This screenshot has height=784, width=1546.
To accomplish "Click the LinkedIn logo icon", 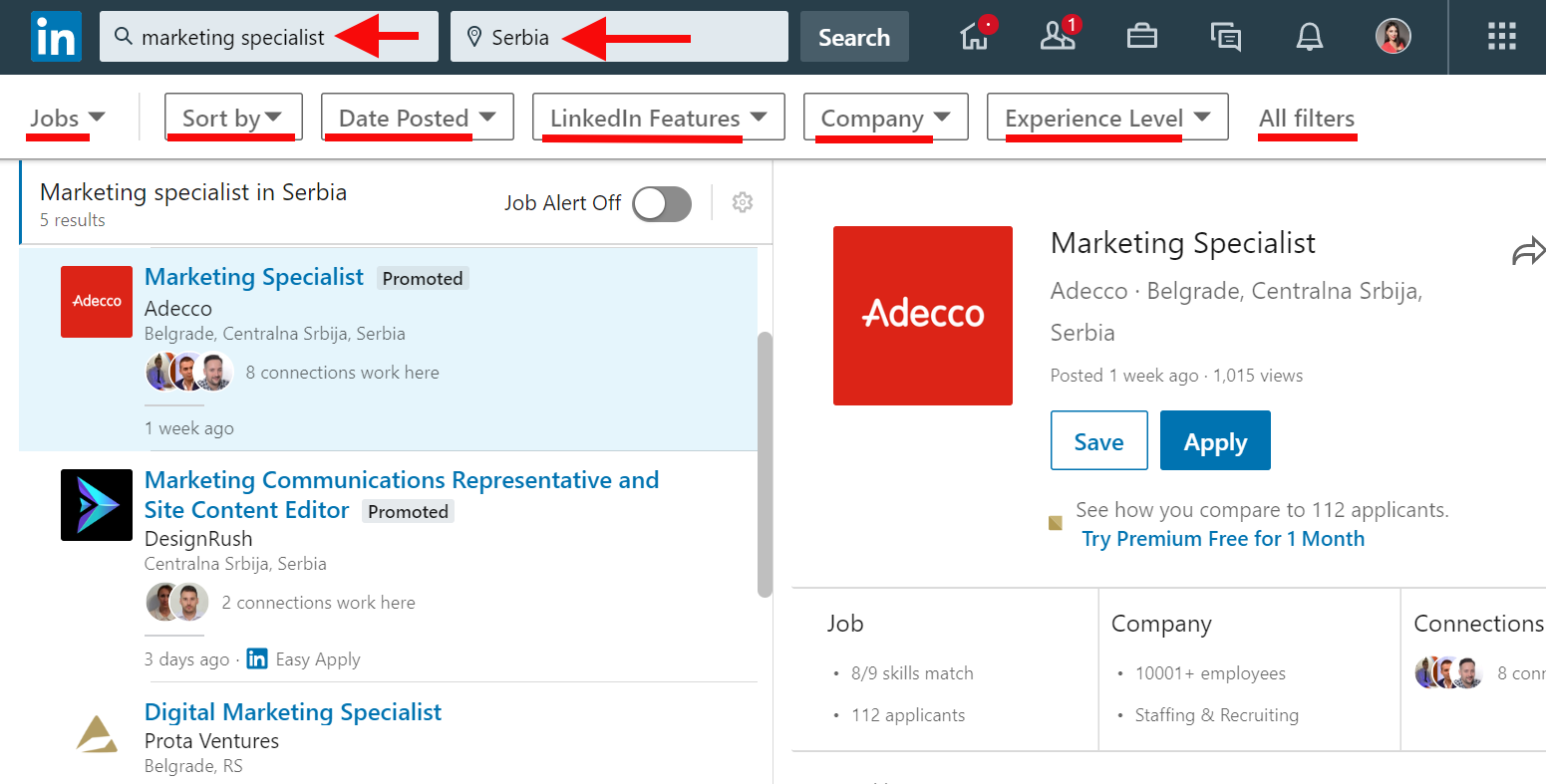I will point(56,37).
